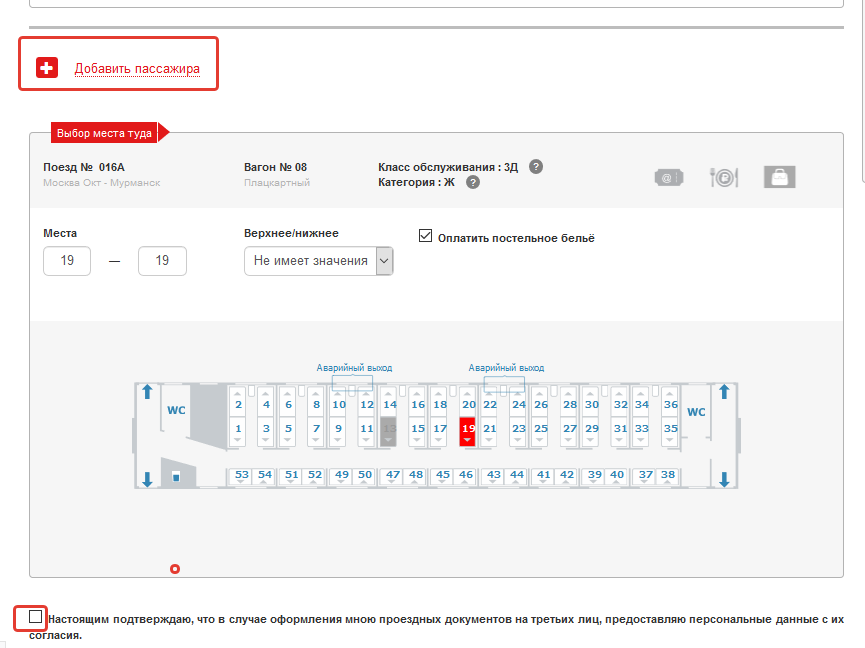Select seat 28 on the wagon map
The image size is (865, 648).
coord(569,403)
